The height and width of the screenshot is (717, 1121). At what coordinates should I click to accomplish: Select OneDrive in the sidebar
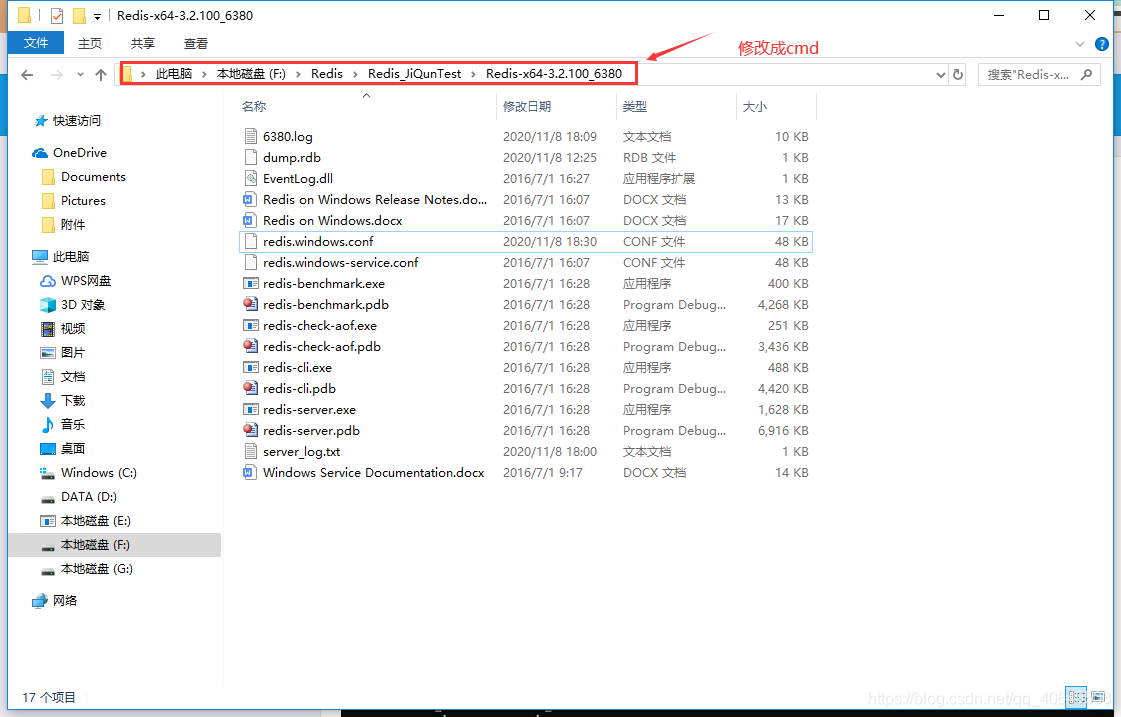click(x=79, y=153)
